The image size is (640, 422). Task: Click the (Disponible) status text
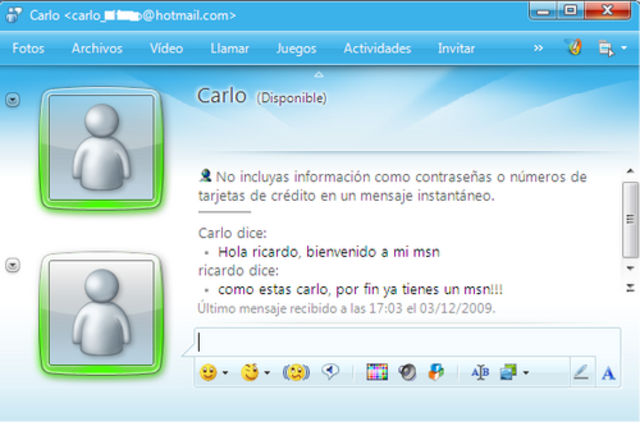click(291, 98)
